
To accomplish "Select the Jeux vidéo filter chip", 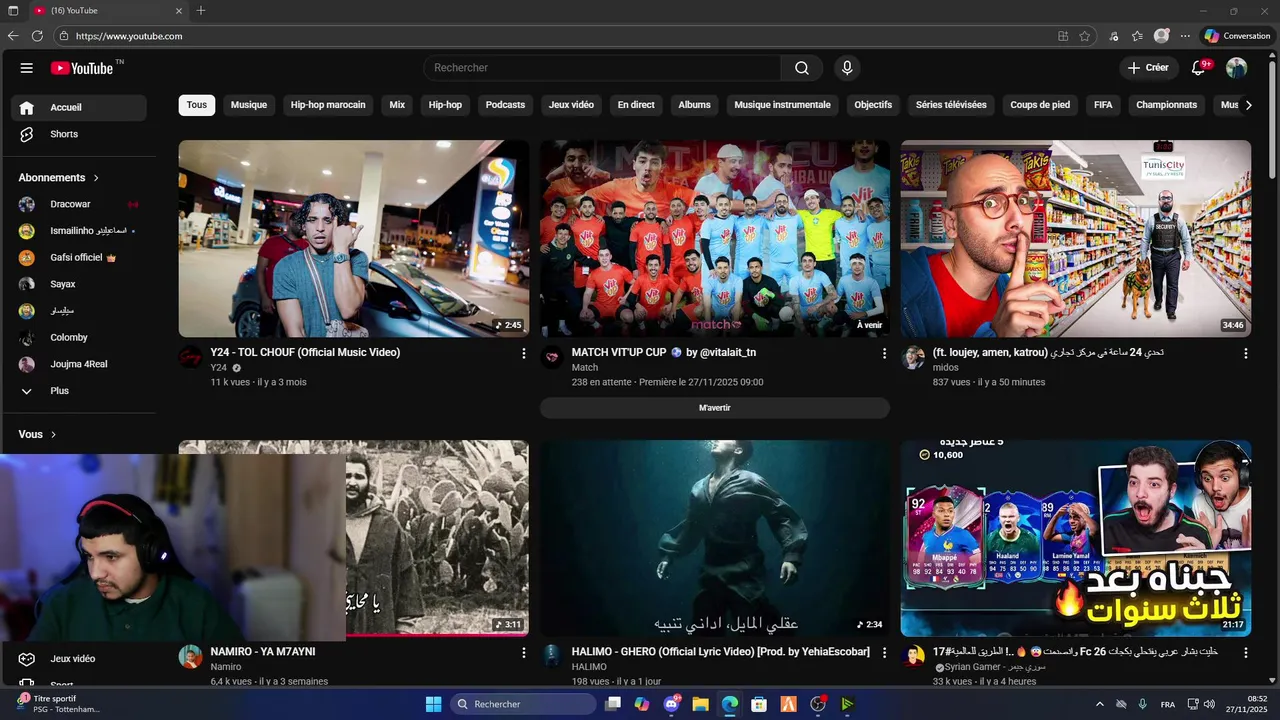I will click(x=571, y=105).
